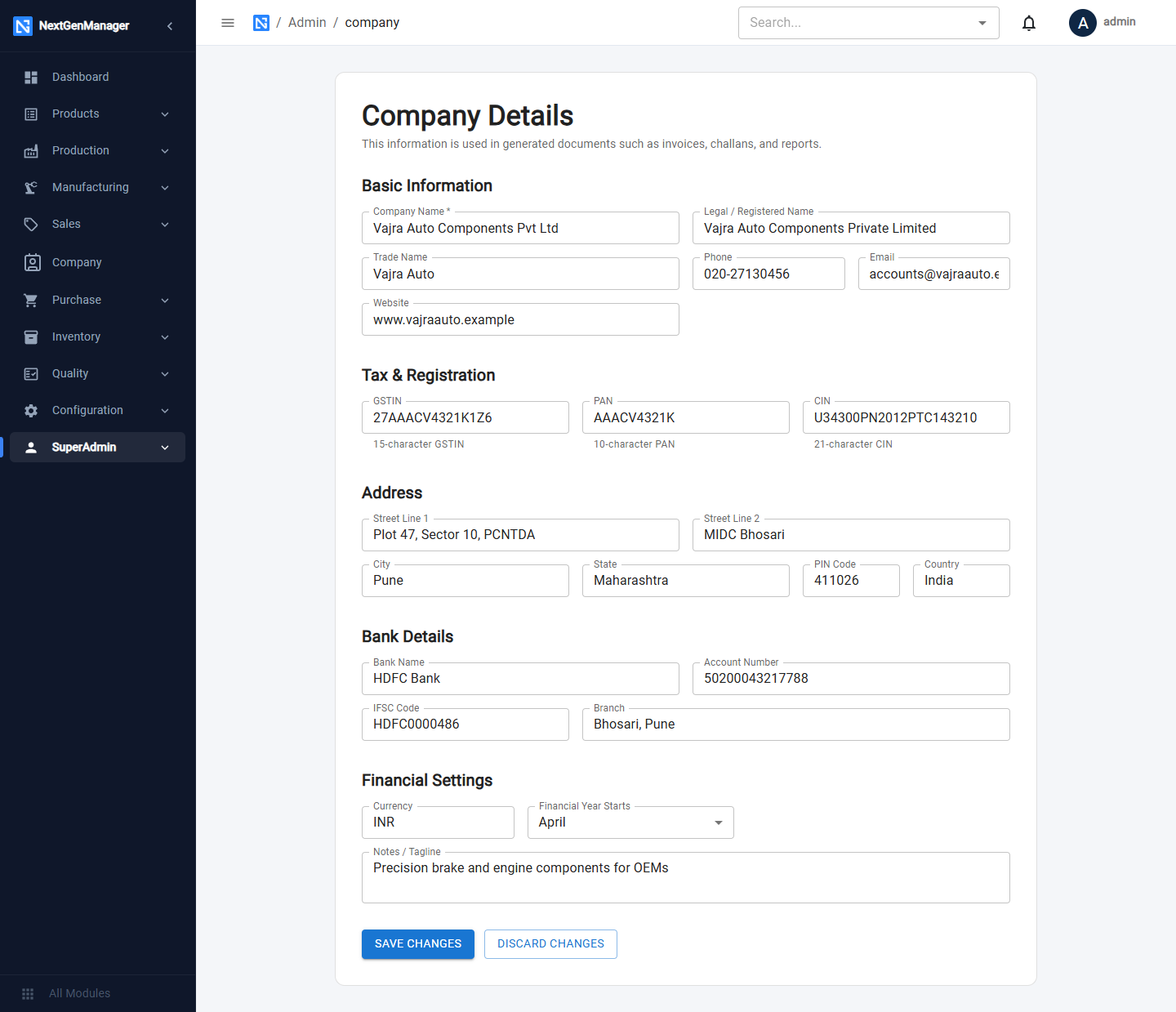The width and height of the screenshot is (1176, 1012).
Task: Select the Configuration menu item
Action: point(98,411)
